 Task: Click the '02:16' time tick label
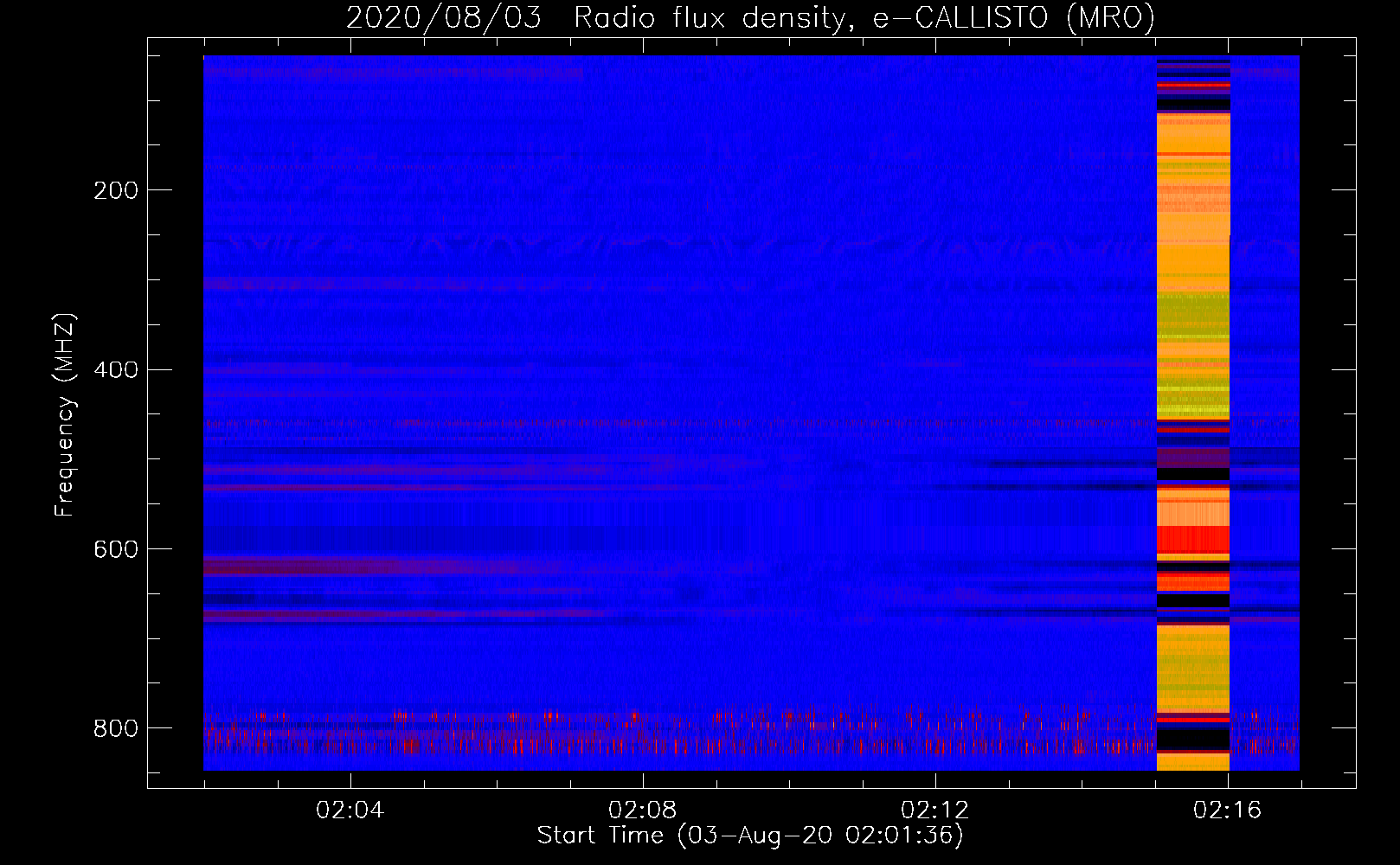pyautogui.click(x=1228, y=811)
